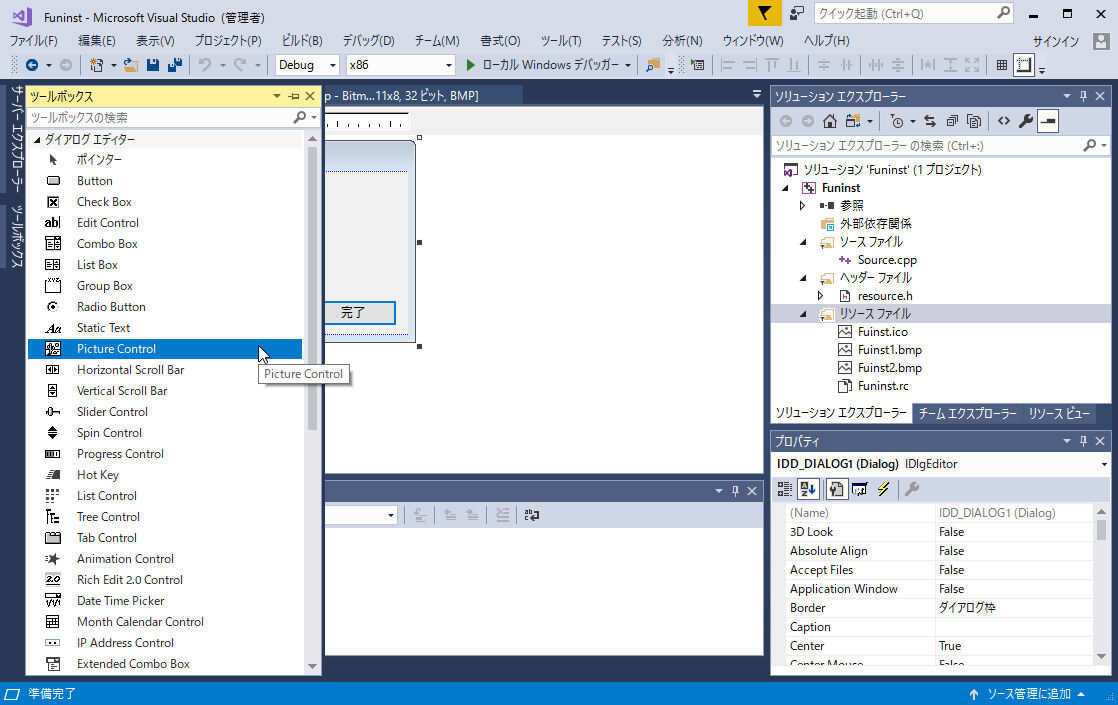This screenshot has width=1118, height=705.
Task: Click the Events lightning icon in Properties
Action: 883,489
